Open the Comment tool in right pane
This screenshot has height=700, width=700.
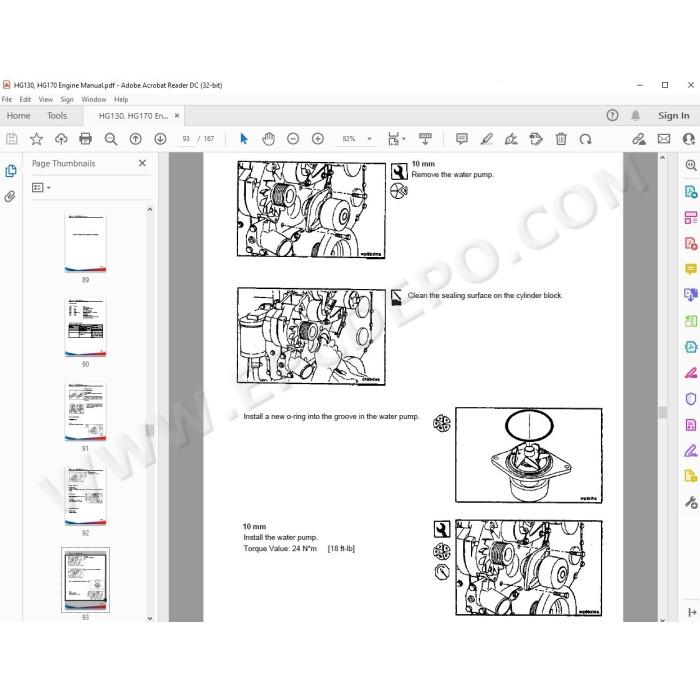[x=691, y=269]
